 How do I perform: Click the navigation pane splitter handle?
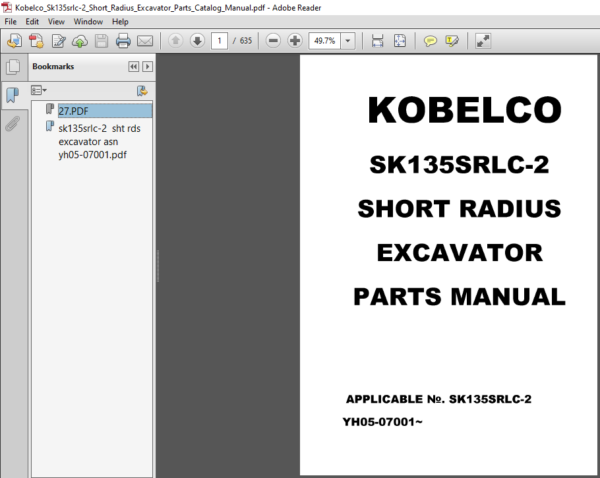(x=158, y=266)
